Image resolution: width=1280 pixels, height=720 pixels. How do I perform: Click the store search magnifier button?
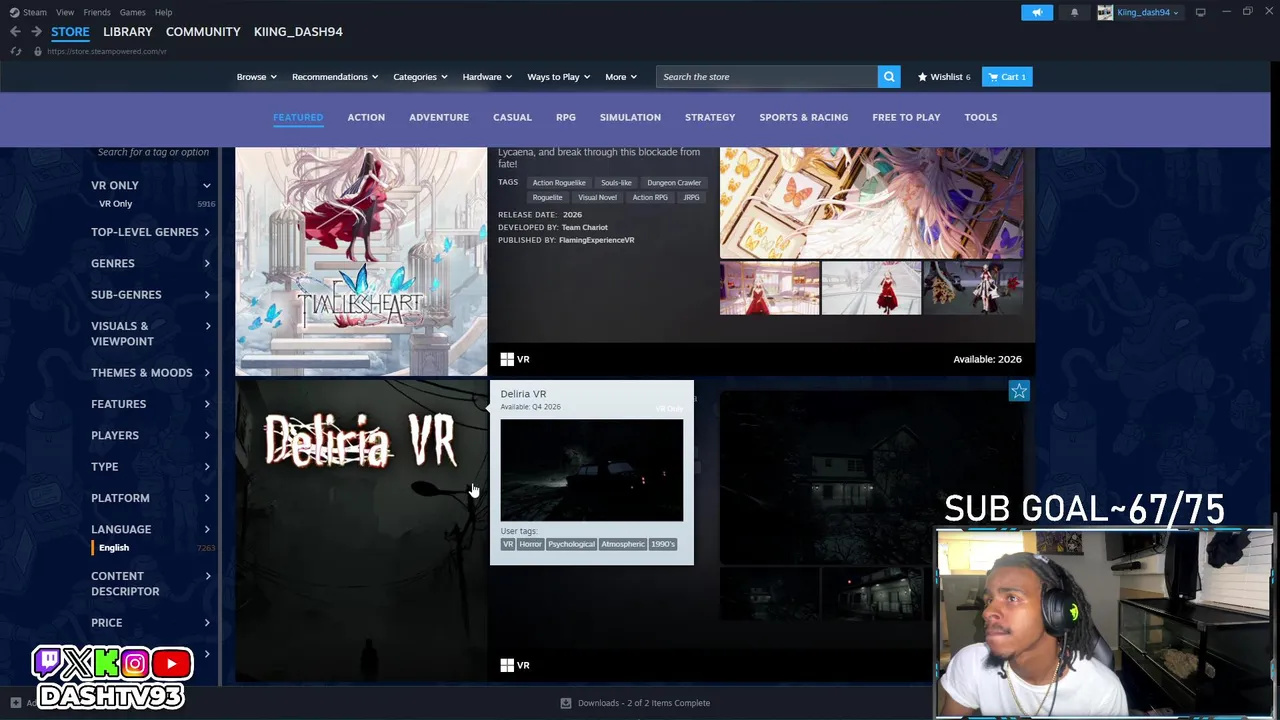(x=889, y=77)
